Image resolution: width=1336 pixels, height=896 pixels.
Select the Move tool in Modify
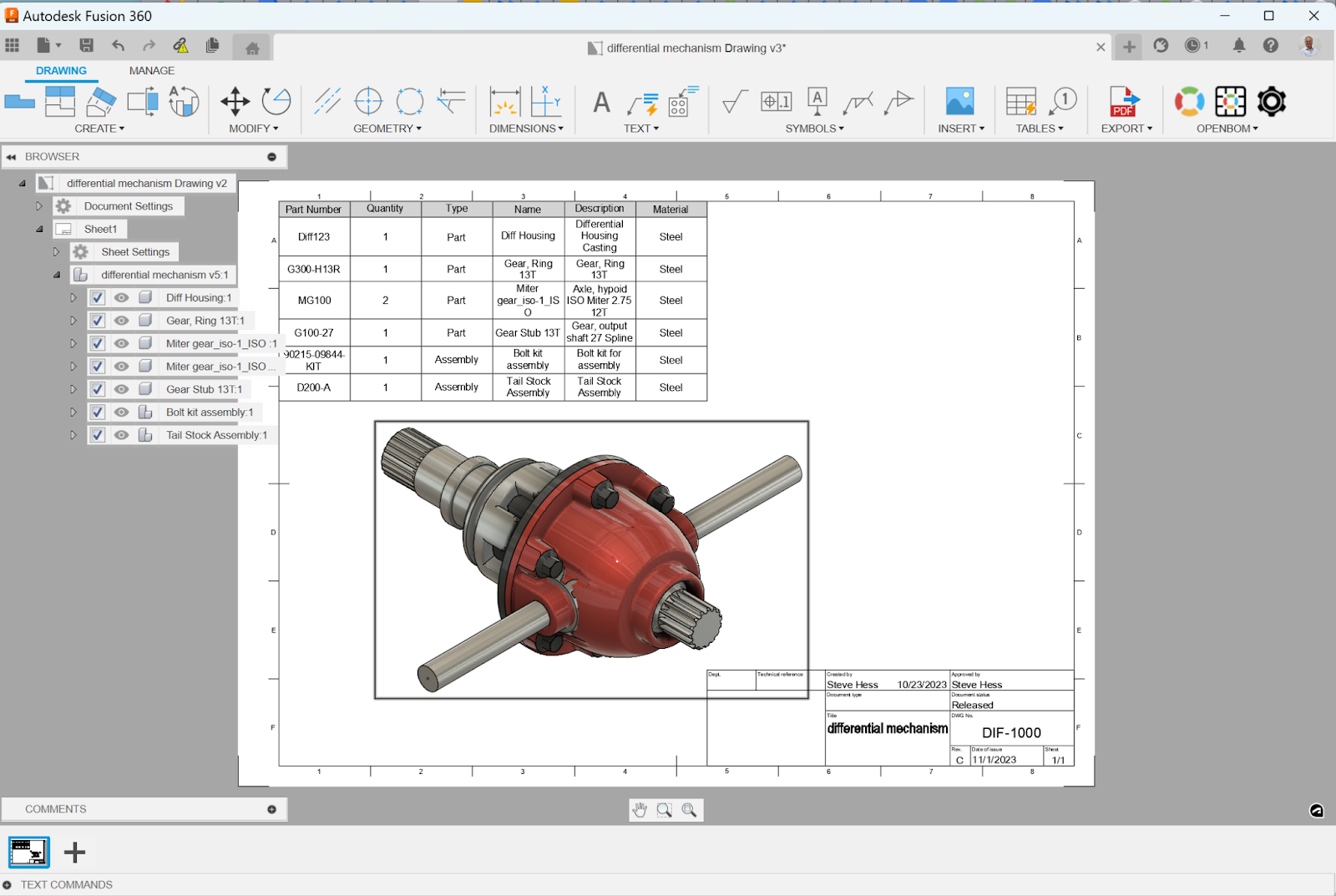(235, 102)
